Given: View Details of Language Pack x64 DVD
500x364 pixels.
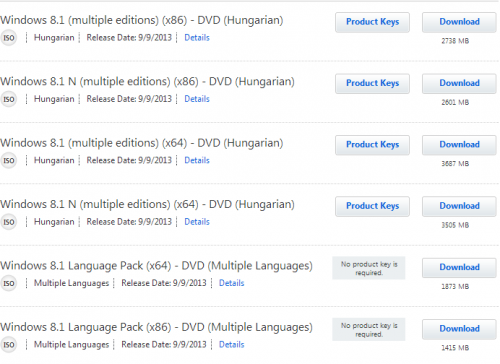Looking at the screenshot, I should pyautogui.click(x=232, y=283).
